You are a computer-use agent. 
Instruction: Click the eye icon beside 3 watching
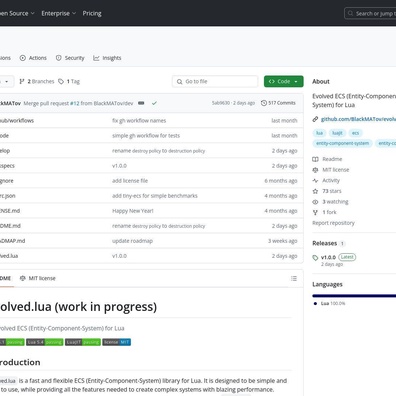pos(315,202)
